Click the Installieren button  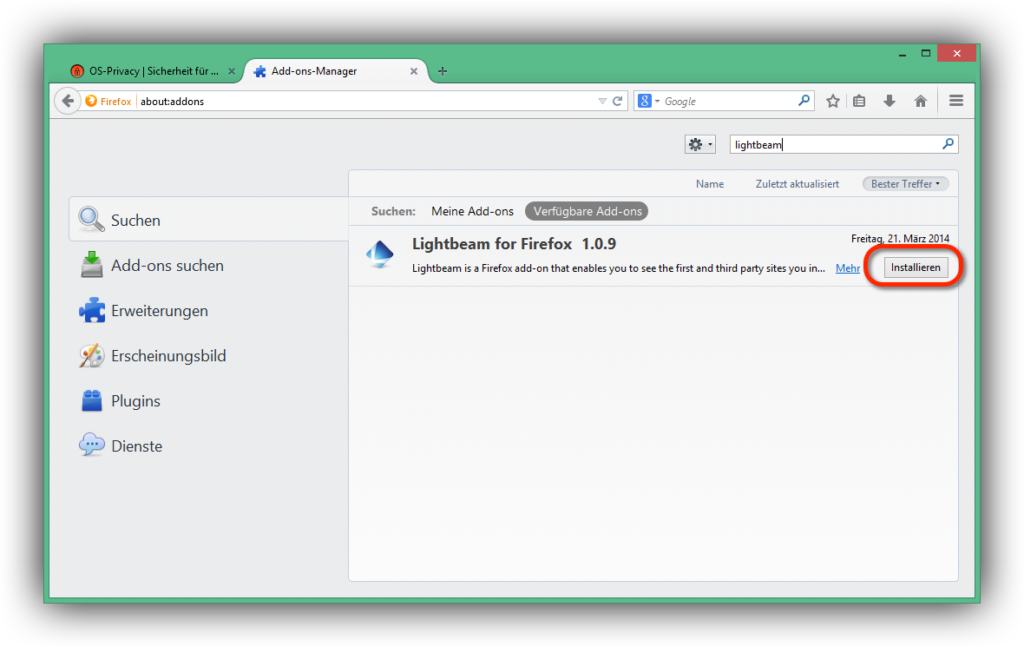point(916,267)
